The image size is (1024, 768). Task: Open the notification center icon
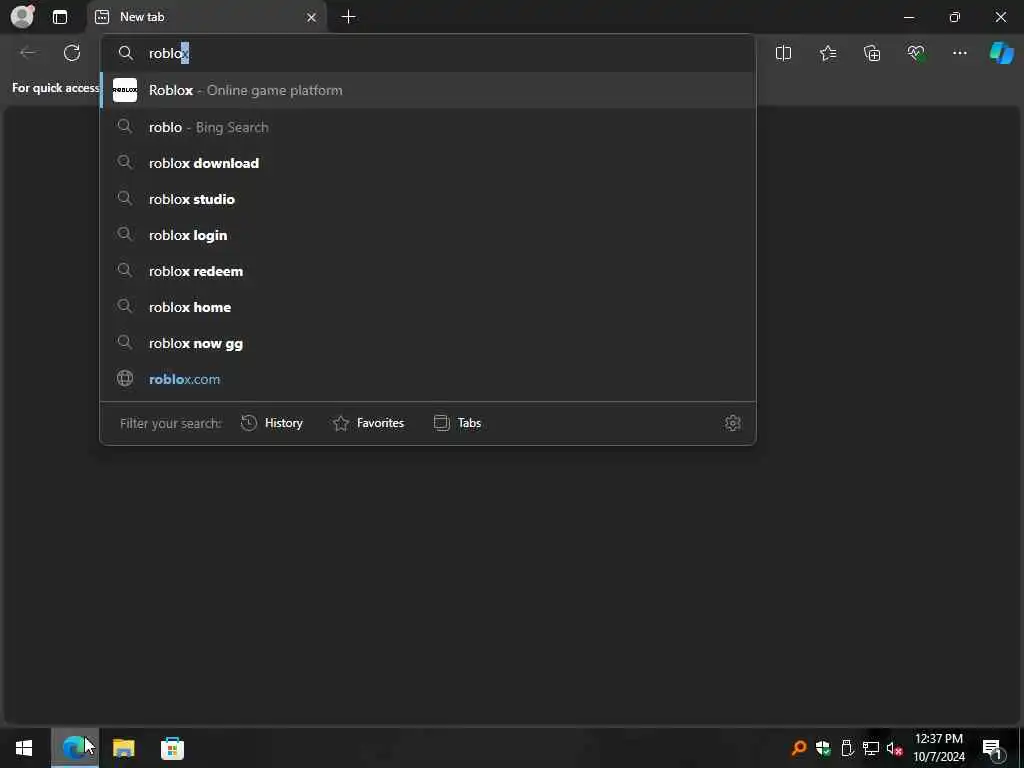tap(992, 748)
